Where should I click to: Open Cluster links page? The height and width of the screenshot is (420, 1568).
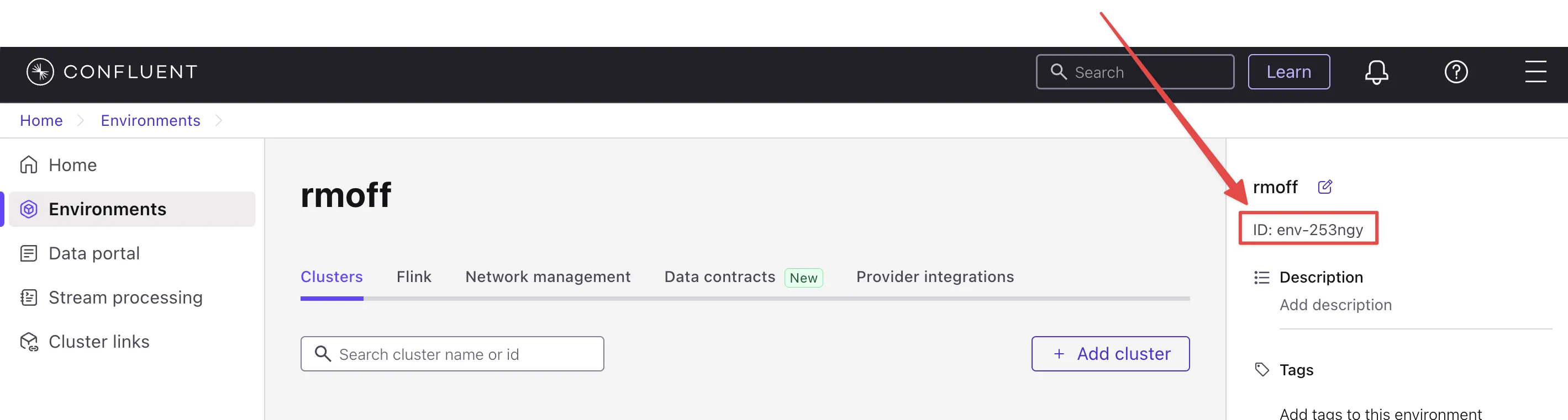98,342
